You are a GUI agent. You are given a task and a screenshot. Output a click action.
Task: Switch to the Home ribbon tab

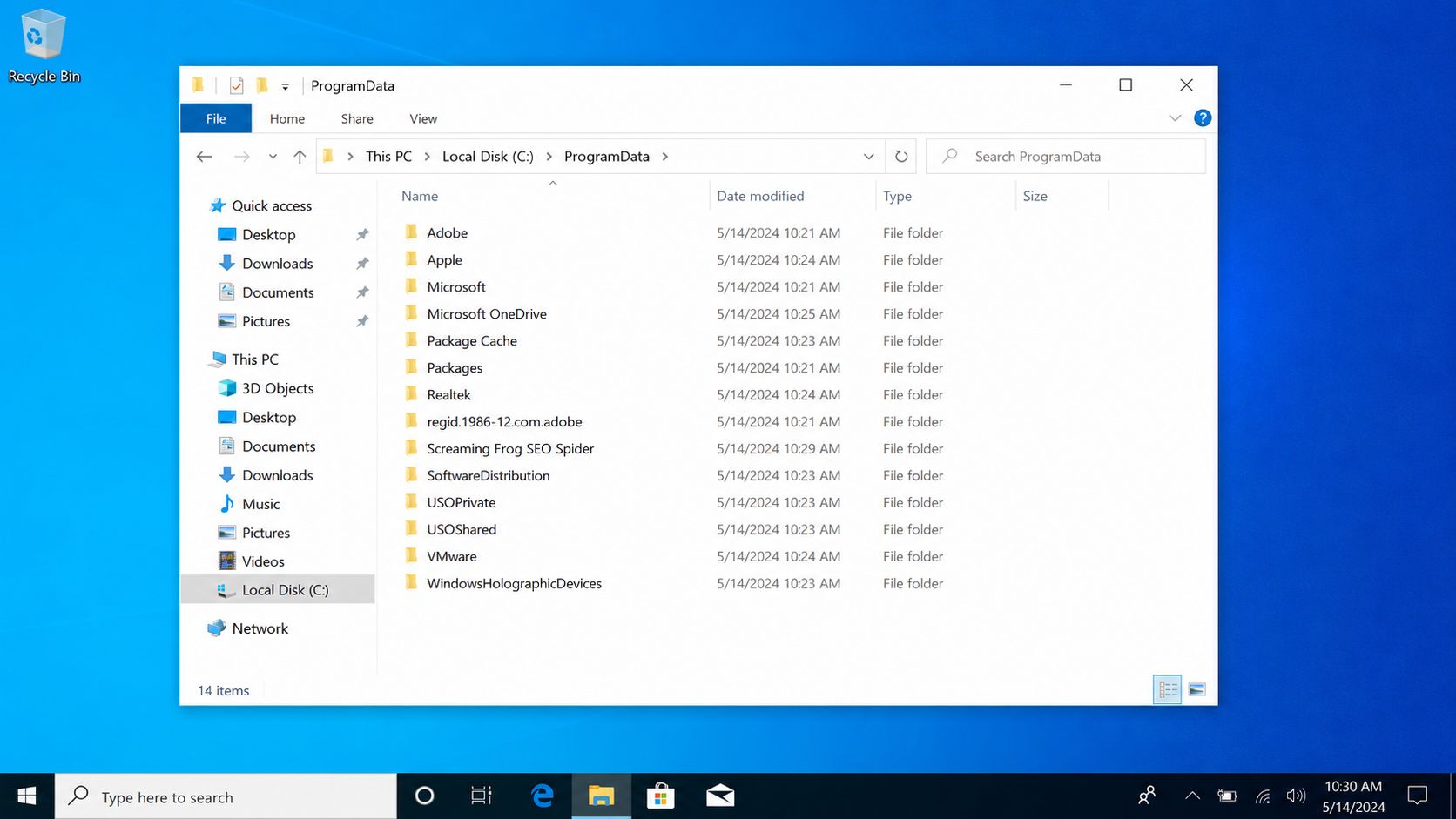pos(287,118)
